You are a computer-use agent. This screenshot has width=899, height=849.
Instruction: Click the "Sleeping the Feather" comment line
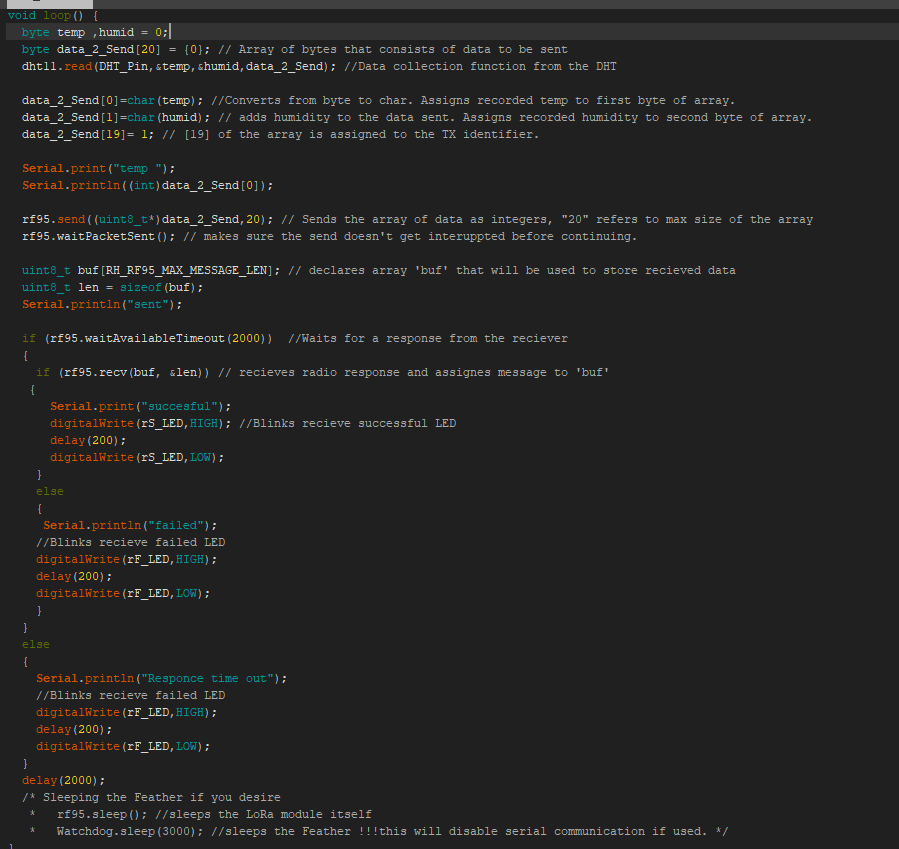tap(150, 797)
